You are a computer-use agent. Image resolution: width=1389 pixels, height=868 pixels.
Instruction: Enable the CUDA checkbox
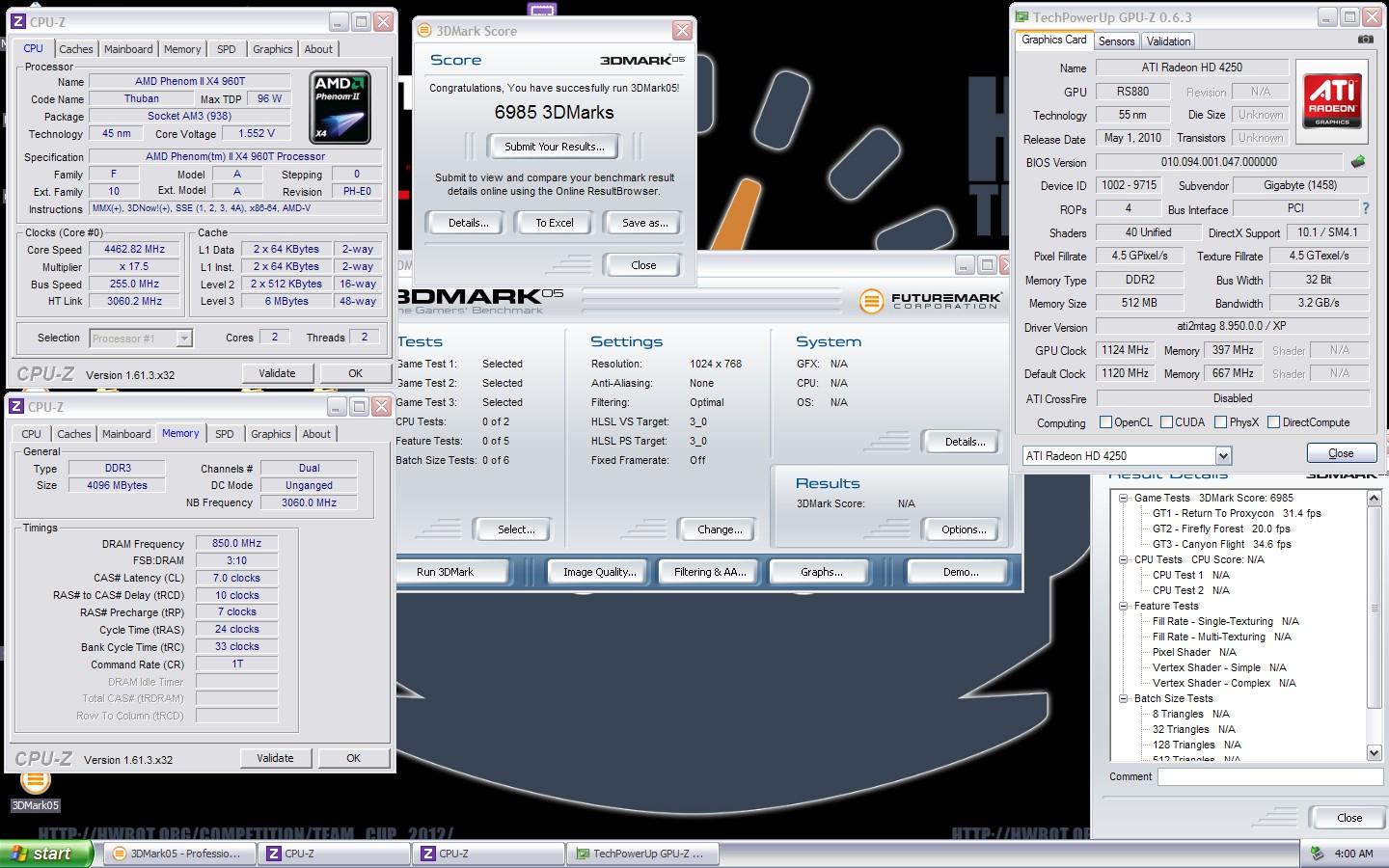point(1166,422)
